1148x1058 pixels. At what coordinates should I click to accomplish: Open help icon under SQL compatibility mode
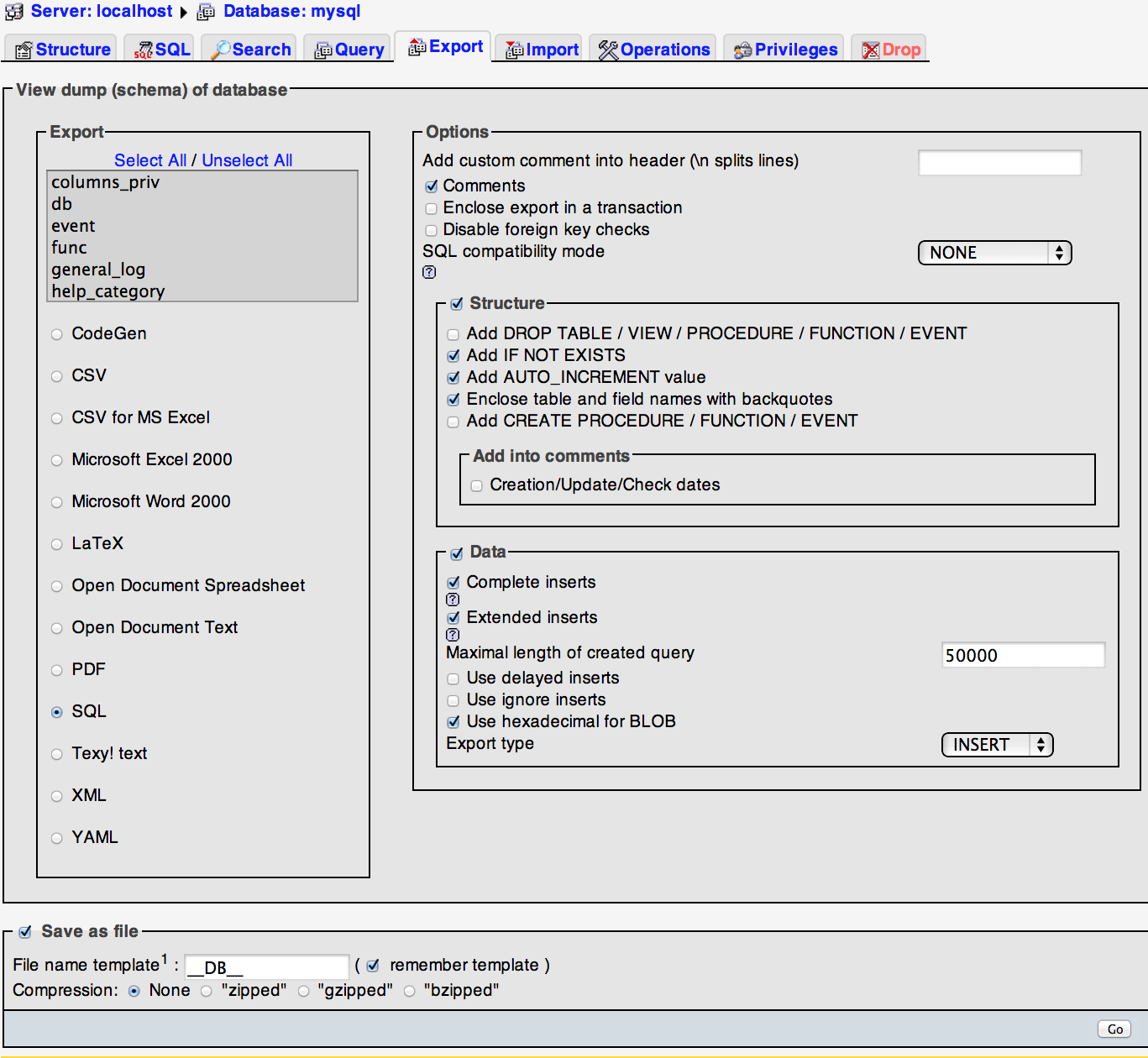pos(429,272)
